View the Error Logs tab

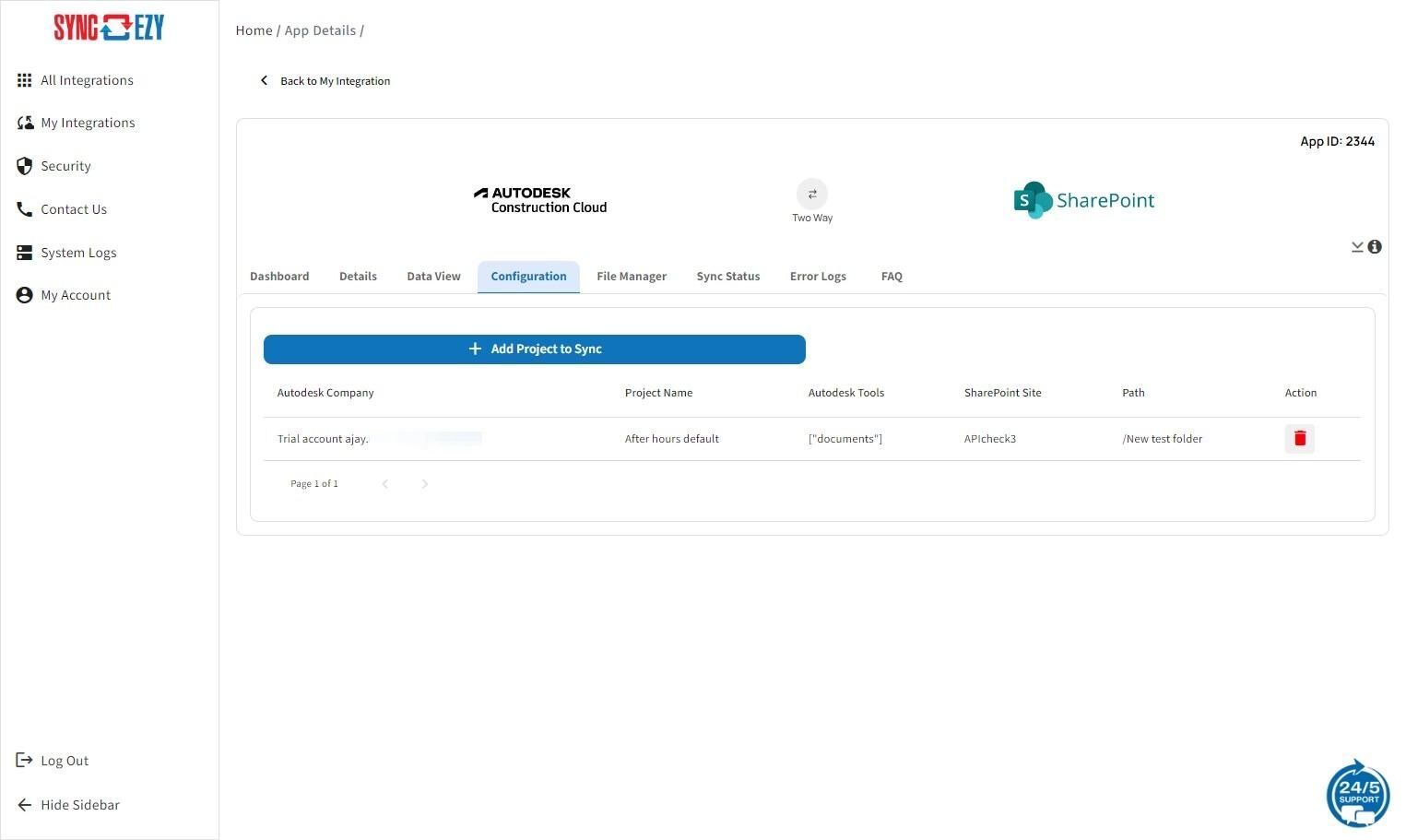point(818,277)
